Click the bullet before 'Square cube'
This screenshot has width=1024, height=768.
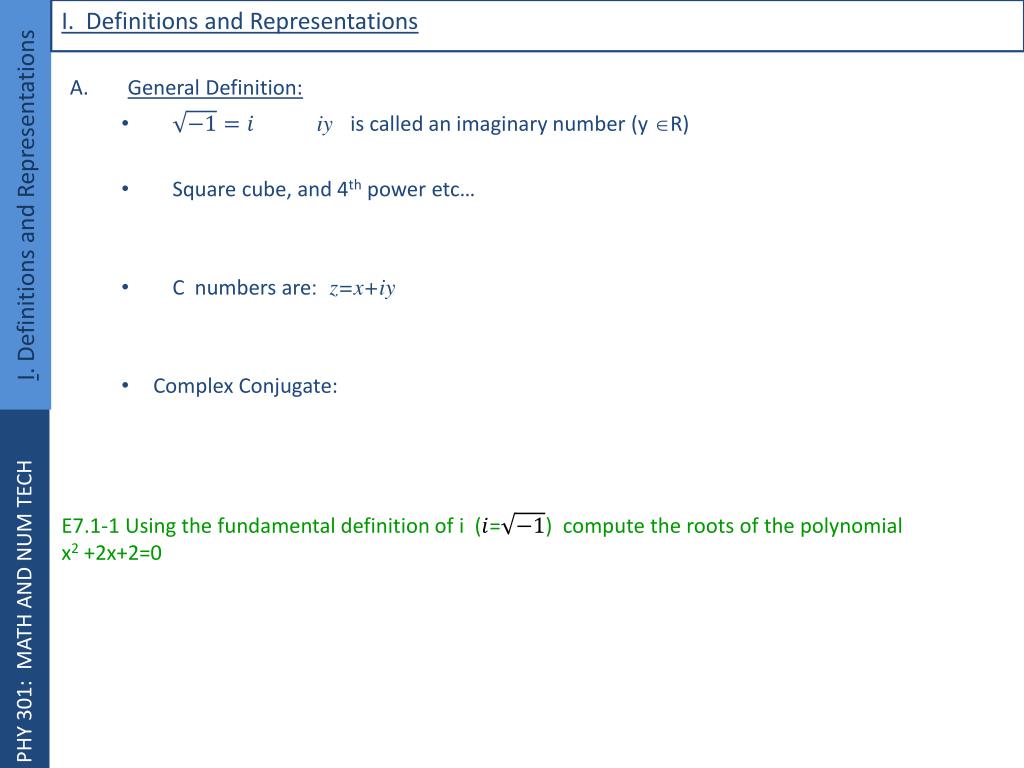pos(125,189)
